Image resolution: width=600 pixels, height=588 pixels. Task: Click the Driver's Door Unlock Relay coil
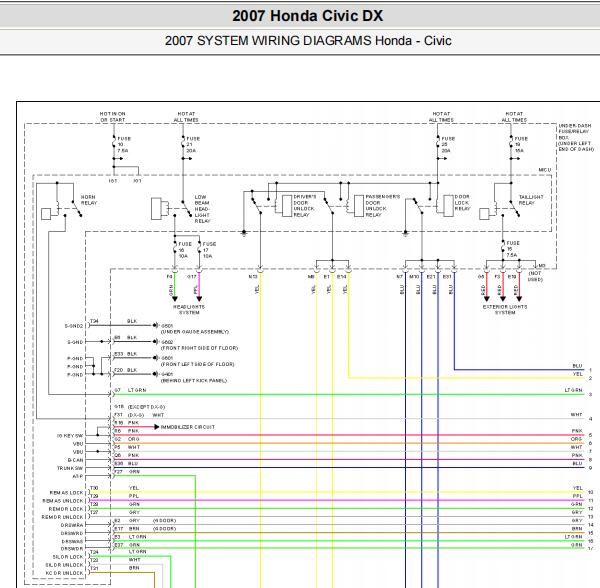286,205
